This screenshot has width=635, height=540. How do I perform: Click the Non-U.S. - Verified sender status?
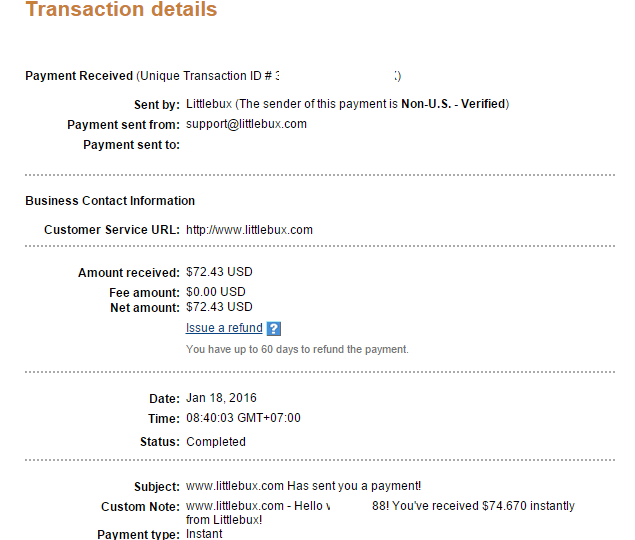(454, 104)
